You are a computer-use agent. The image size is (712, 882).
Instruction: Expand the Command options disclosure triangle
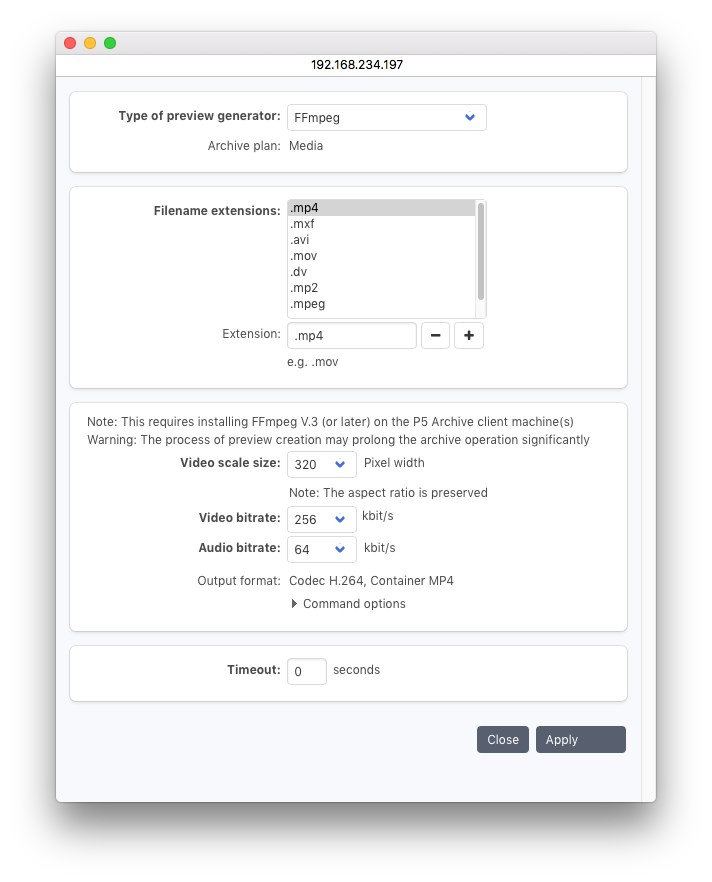click(x=294, y=604)
